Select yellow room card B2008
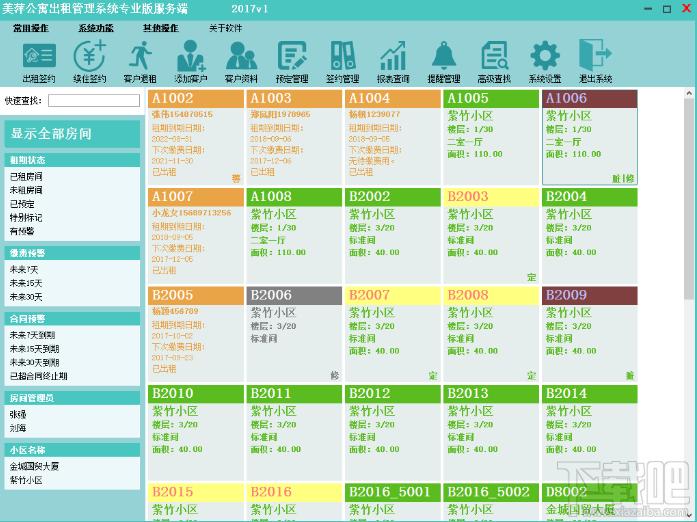 [491, 334]
